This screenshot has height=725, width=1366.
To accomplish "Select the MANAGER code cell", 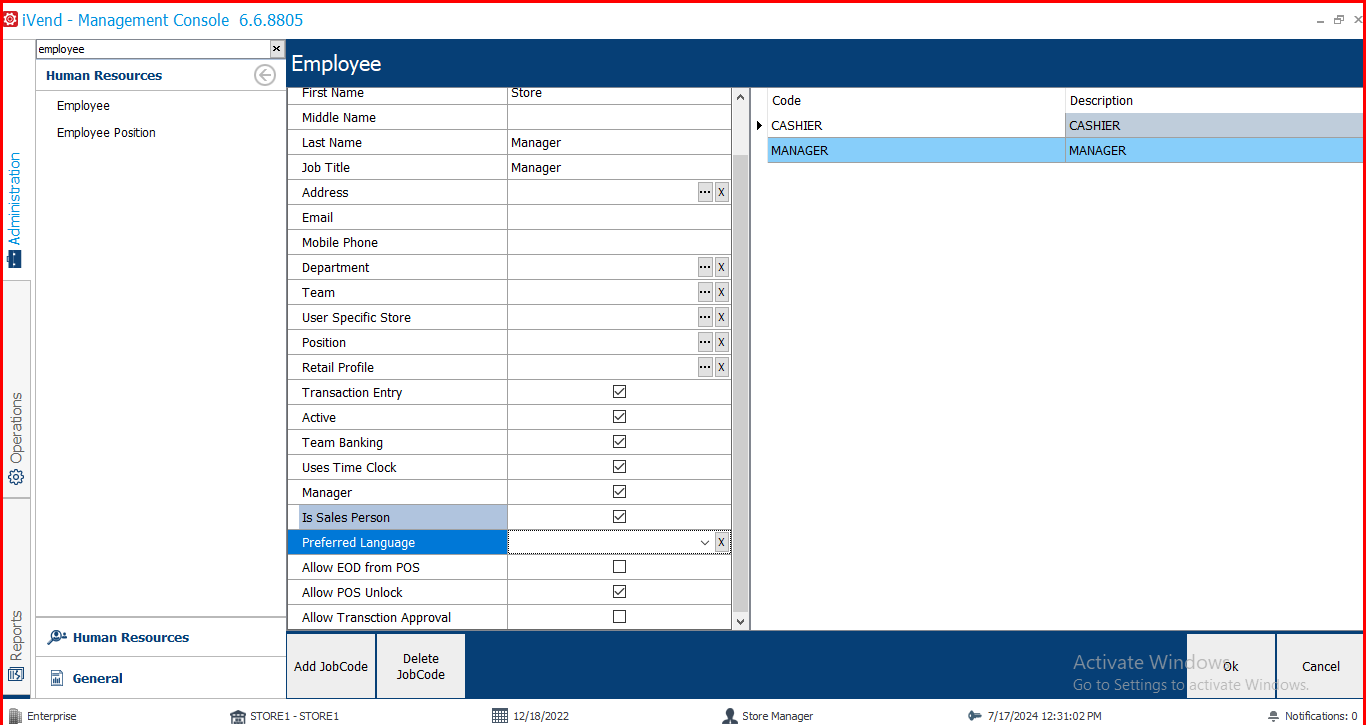I will pyautogui.click(x=916, y=150).
